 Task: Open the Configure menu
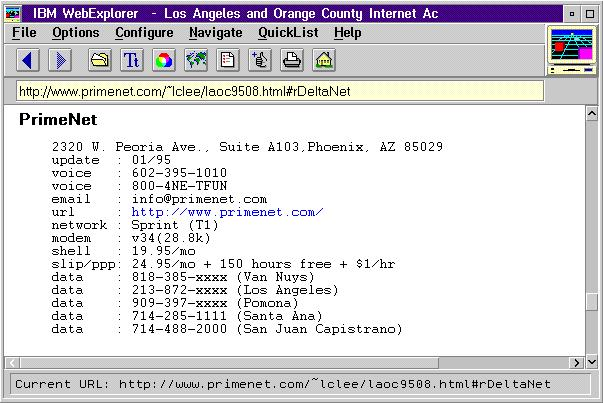pos(144,33)
